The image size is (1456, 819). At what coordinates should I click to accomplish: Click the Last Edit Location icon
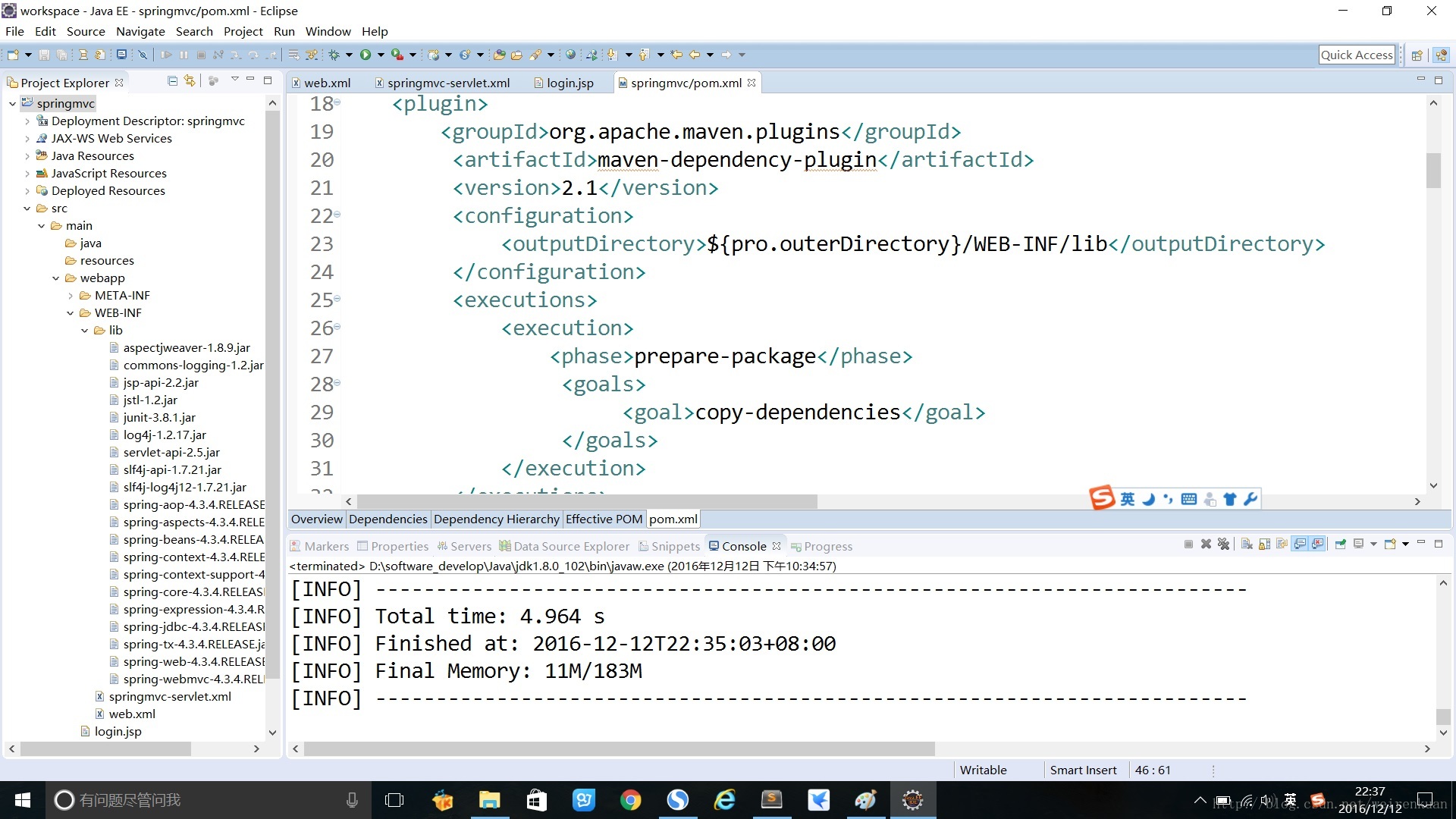pyautogui.click(x=676, y=55)
